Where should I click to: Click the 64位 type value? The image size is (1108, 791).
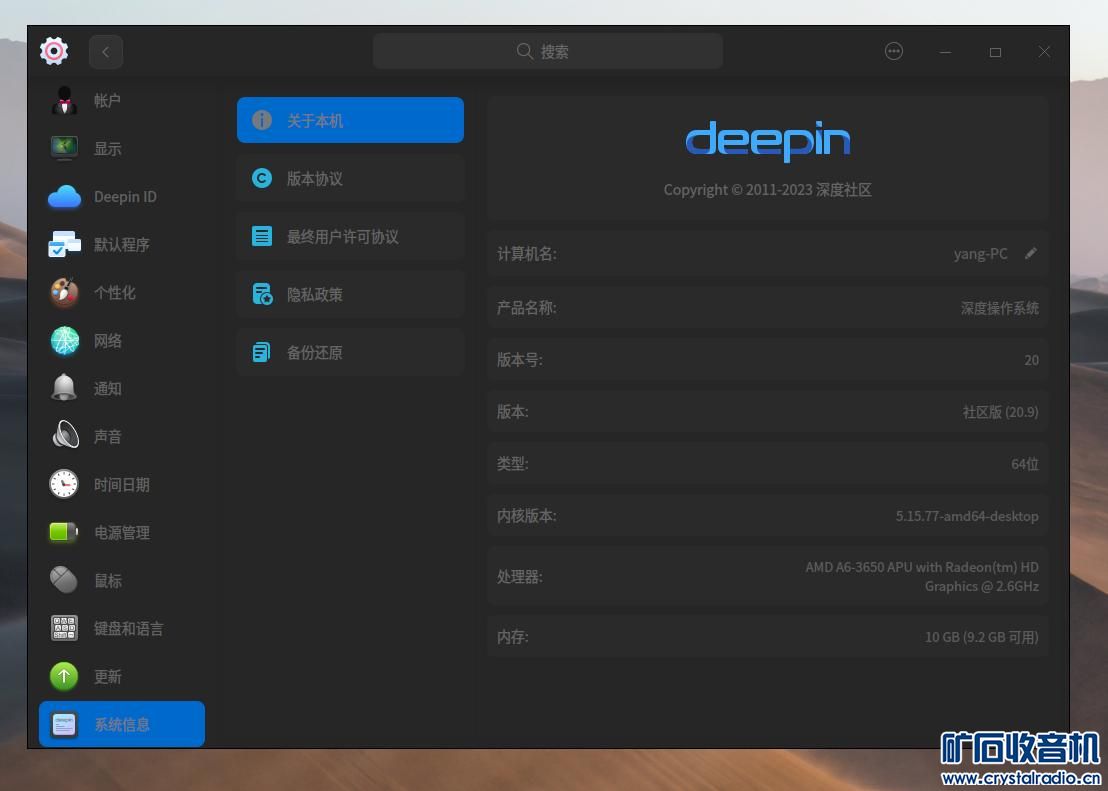click(x=1025, y=464)
